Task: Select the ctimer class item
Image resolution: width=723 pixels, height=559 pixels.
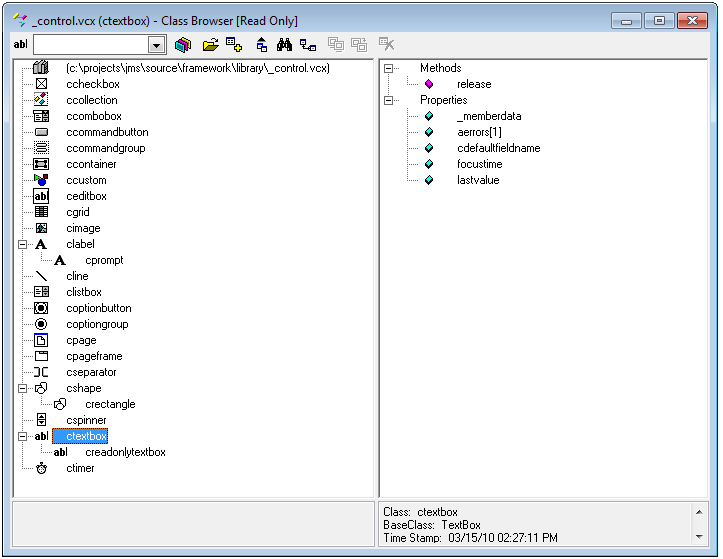Action: tap(80, 468)
